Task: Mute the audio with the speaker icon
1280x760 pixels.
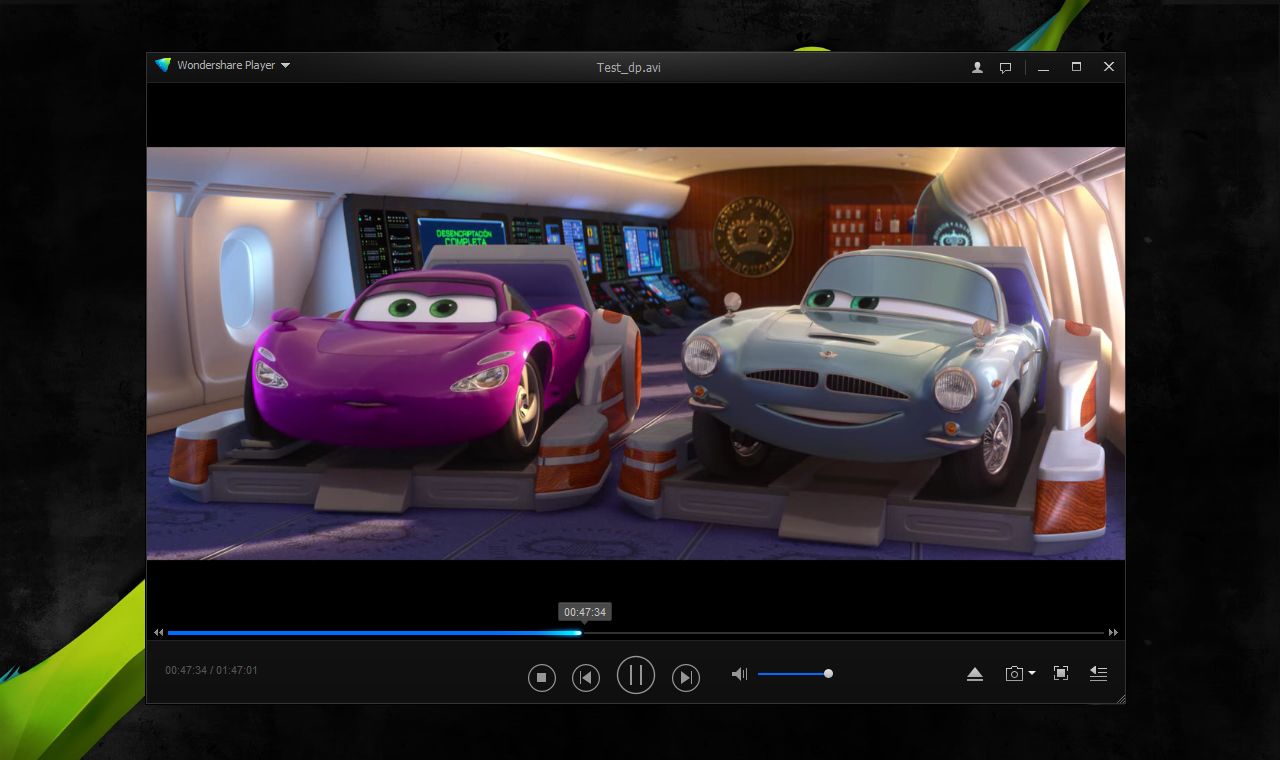Action: tap(739, 674)
